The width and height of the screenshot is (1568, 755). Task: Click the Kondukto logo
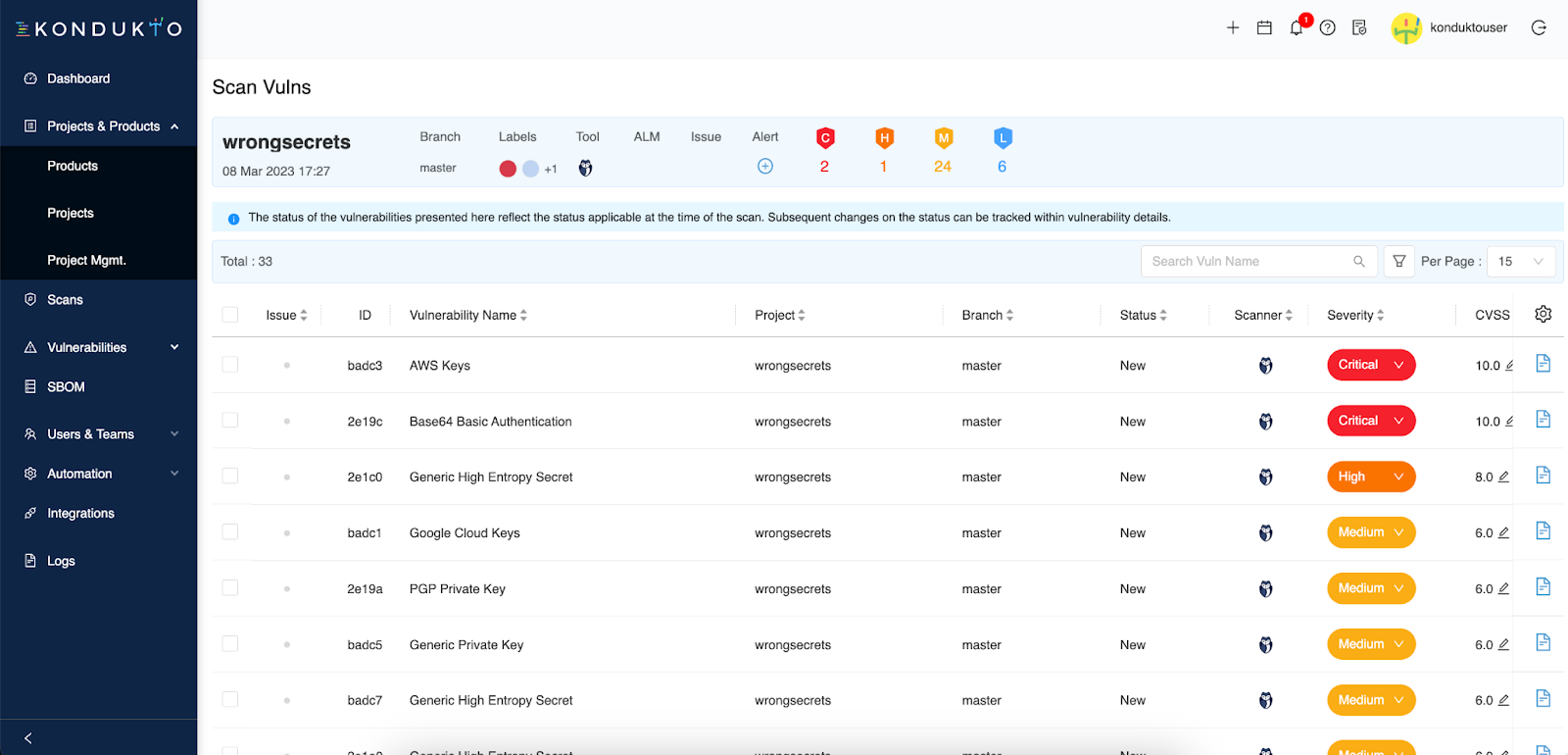tap(99, 27)
